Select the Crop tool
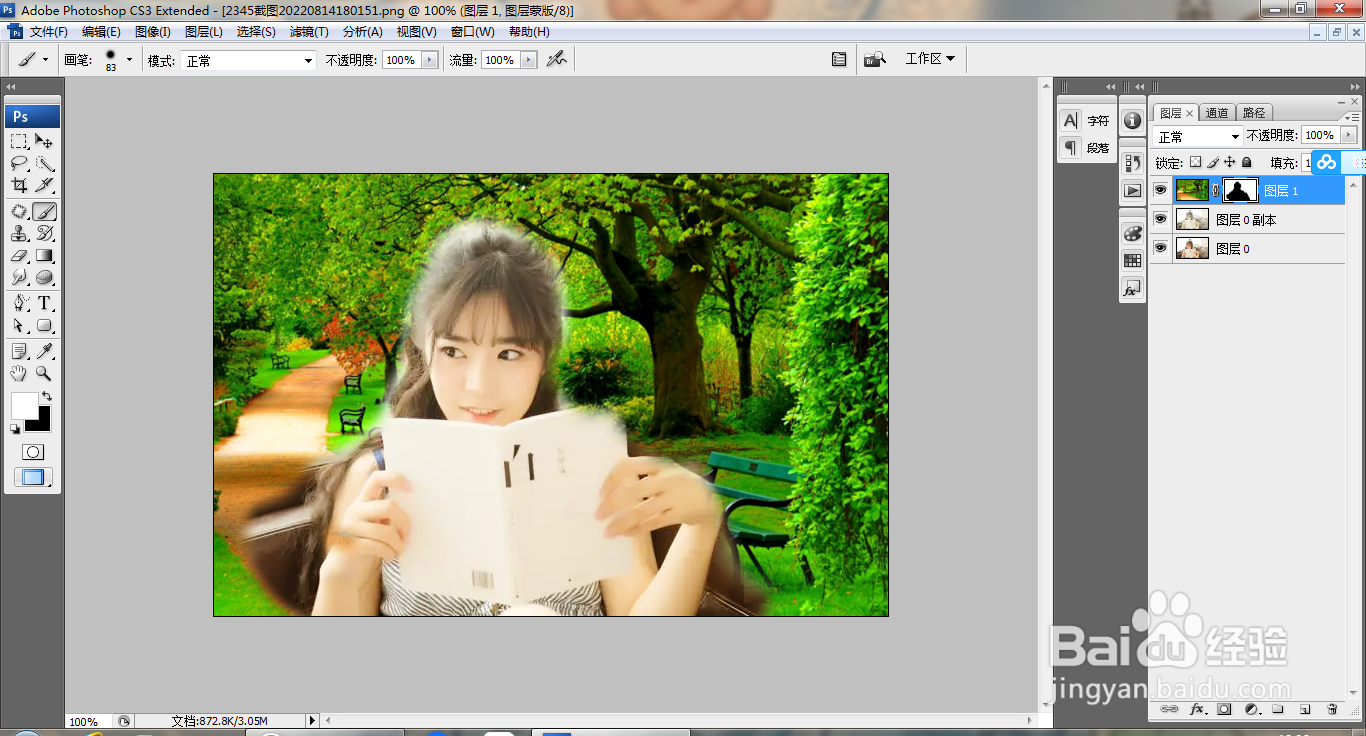Screen dimensions: 1366x736 pos(19,185)
